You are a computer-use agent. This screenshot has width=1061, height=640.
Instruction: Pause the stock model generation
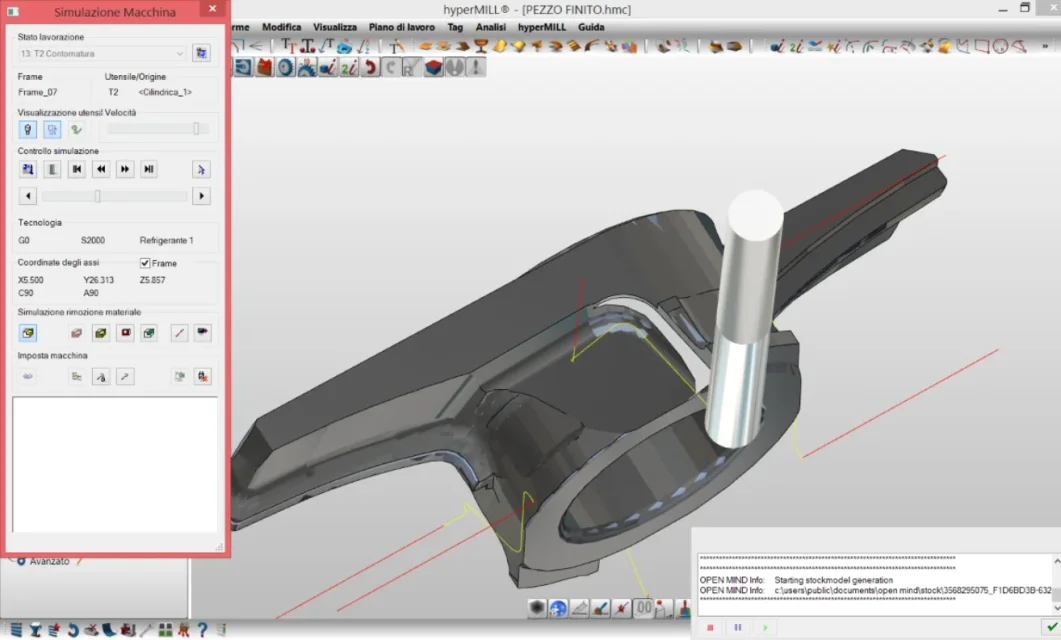point(738,628)
